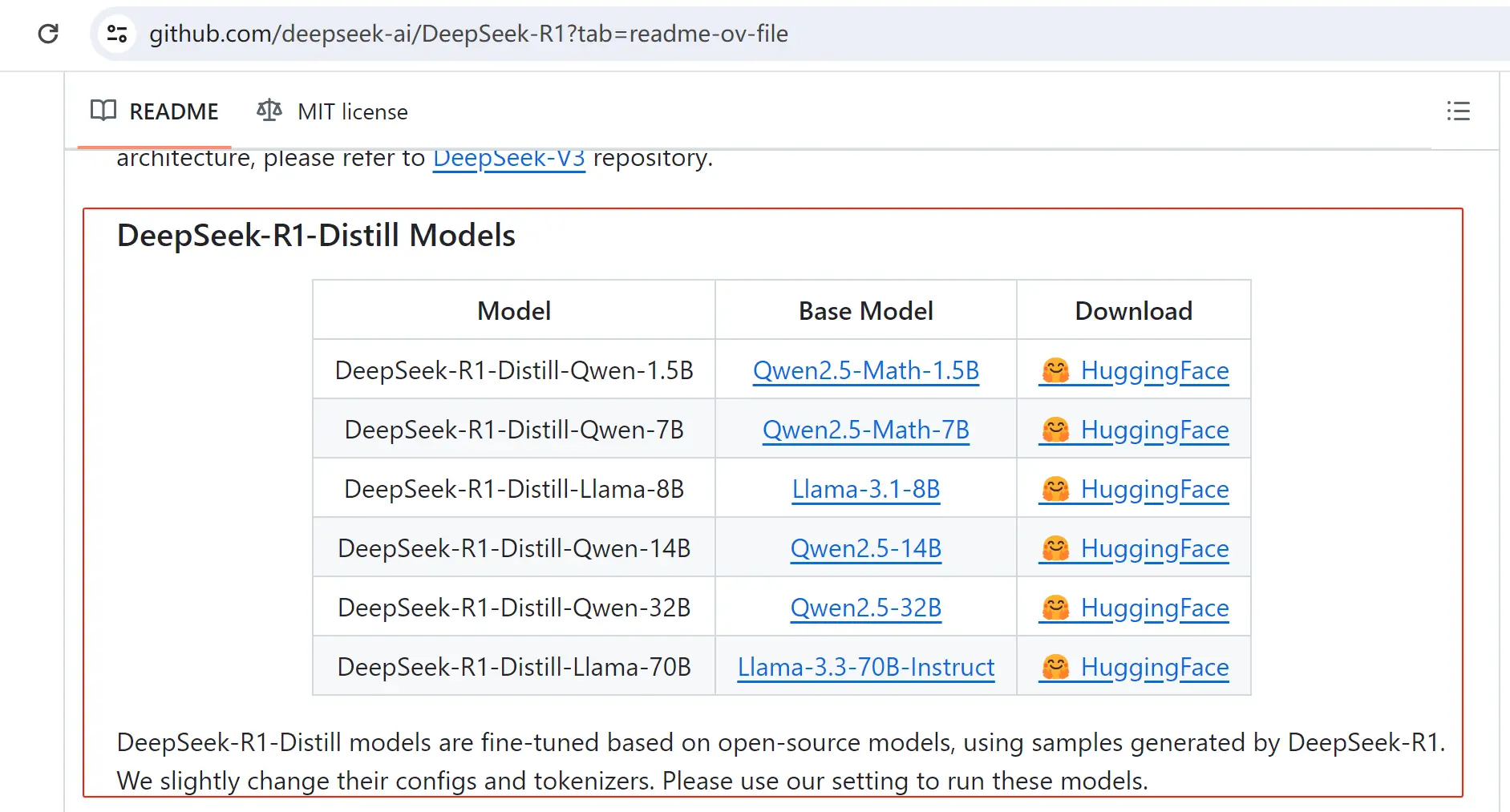Click the hugging emoji for Qwen-1.5B download
Image resolution: width=1510 pixels, height=812 pixels.
(x=1055, y=370)
